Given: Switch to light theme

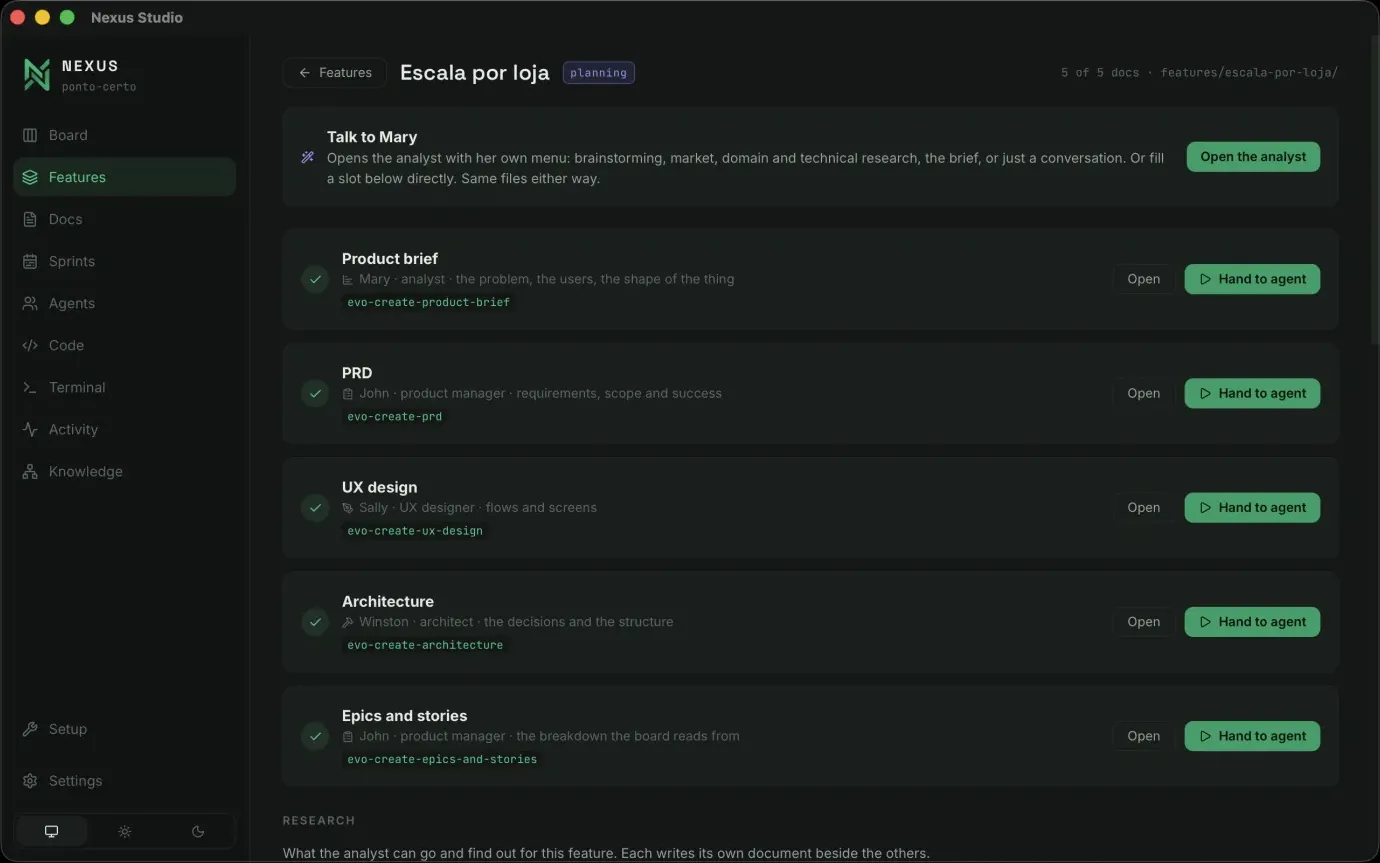Looking at the screenshot, I should [125, 831].
